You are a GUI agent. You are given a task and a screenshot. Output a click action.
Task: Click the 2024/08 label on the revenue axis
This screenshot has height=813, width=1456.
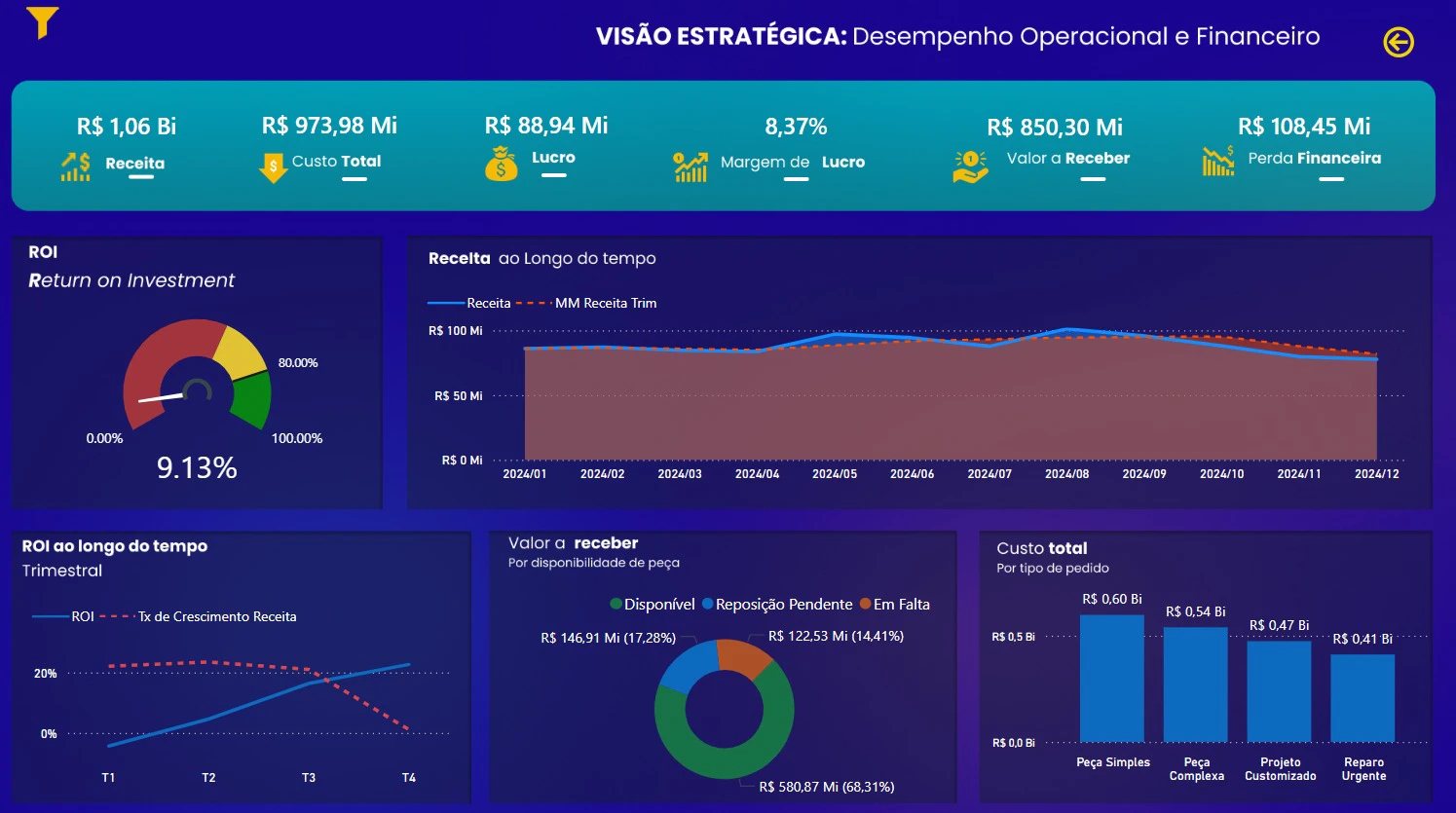pos(1067,474)
